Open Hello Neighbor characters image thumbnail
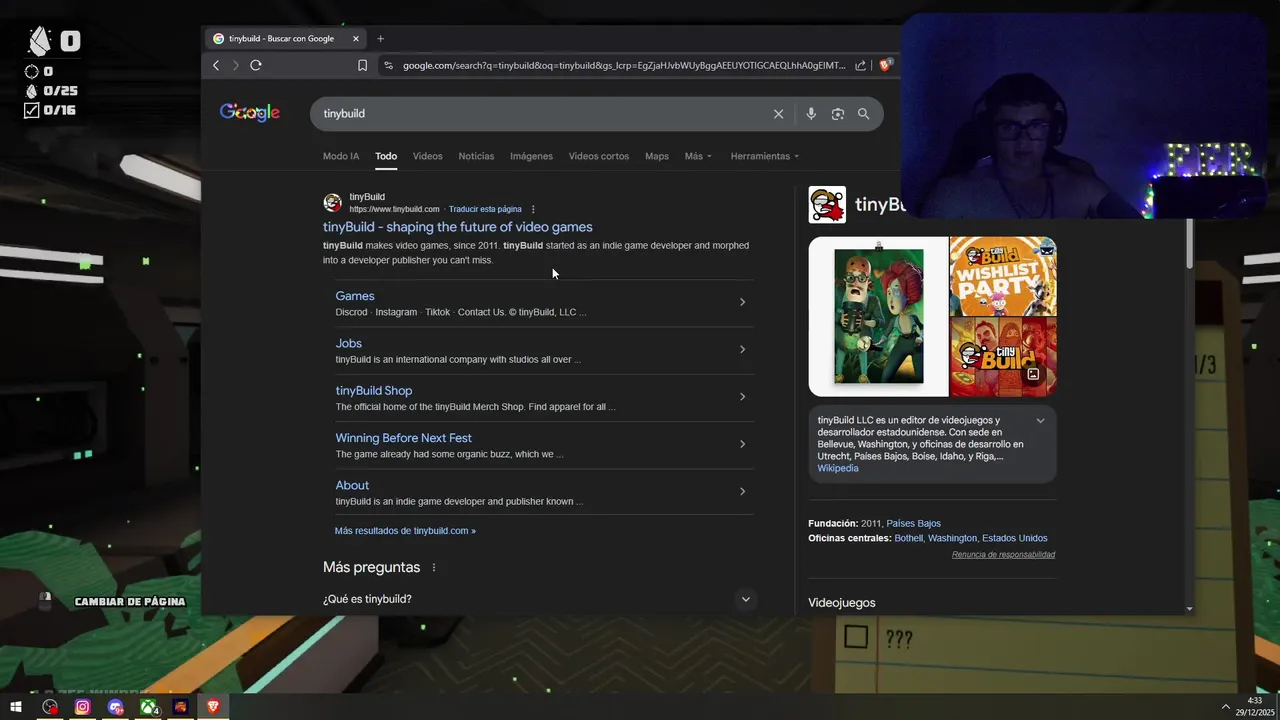The image size is (1280, 720). pos(878,316)
